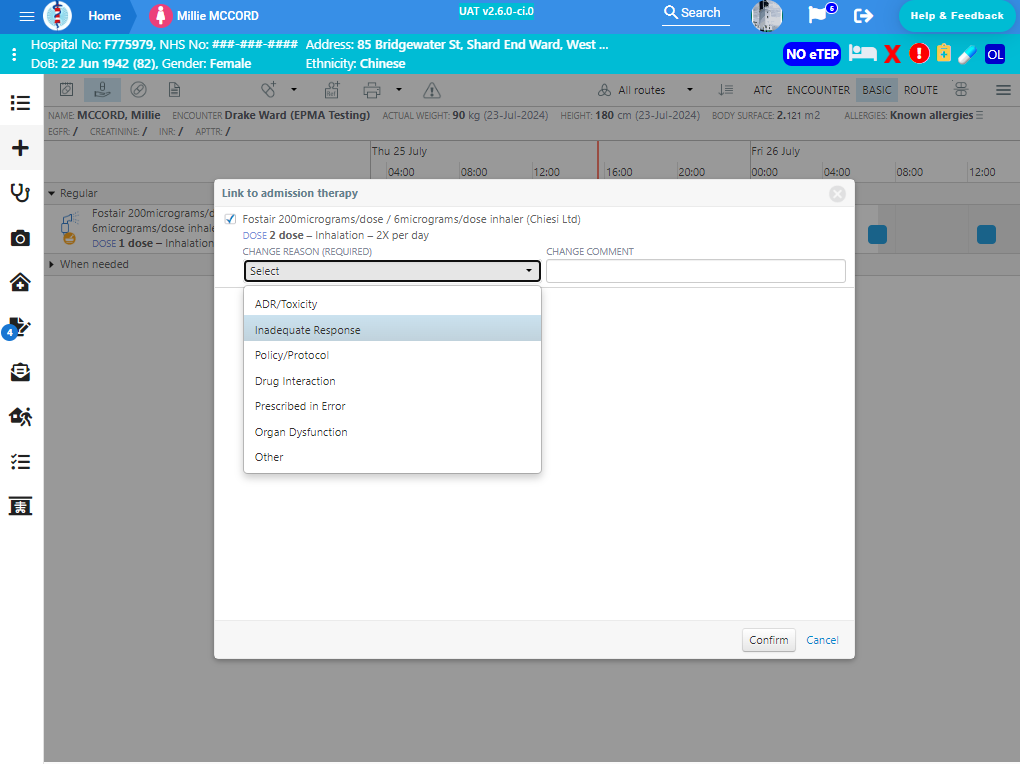This screenshot has height=764, width=1020.
Task: Open the print options dropdown arrow
Action: pyautogui.click(x=399, y=90)
